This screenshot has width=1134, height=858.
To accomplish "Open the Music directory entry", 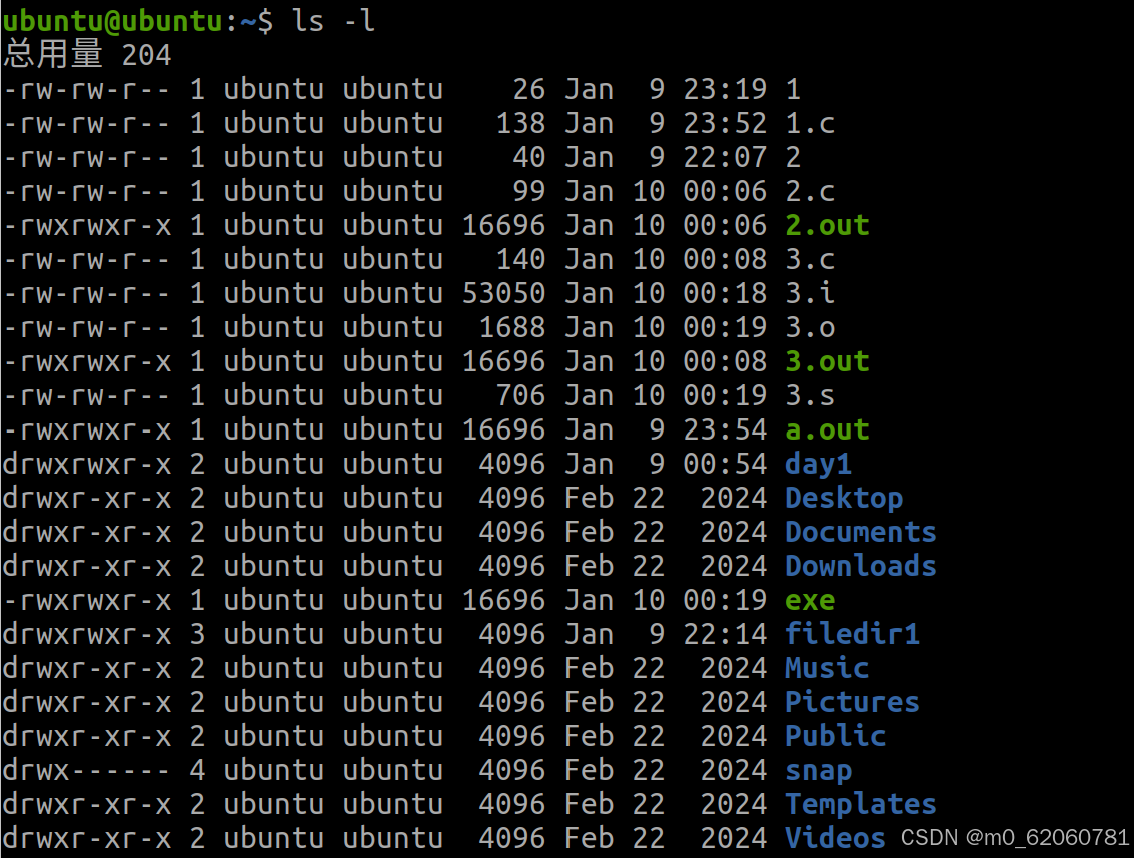I will point(826,667).
